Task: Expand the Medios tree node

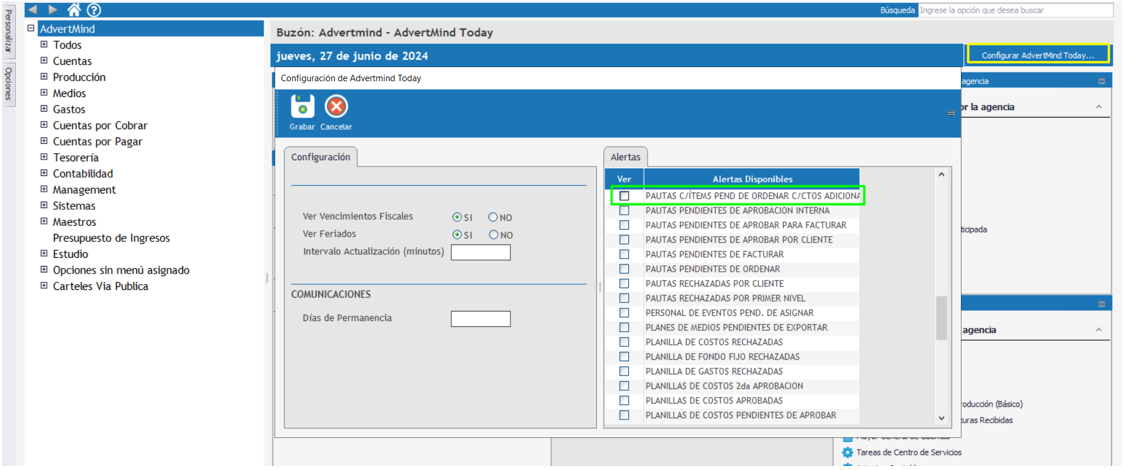Action: [44, 93]
